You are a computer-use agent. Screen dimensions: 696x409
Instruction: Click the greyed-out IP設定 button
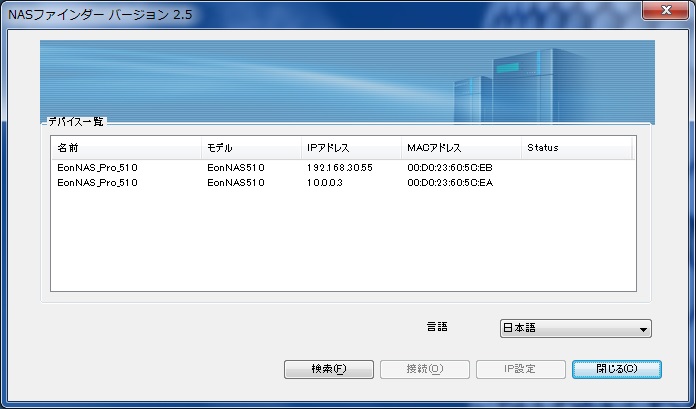(x=520, y=369)
